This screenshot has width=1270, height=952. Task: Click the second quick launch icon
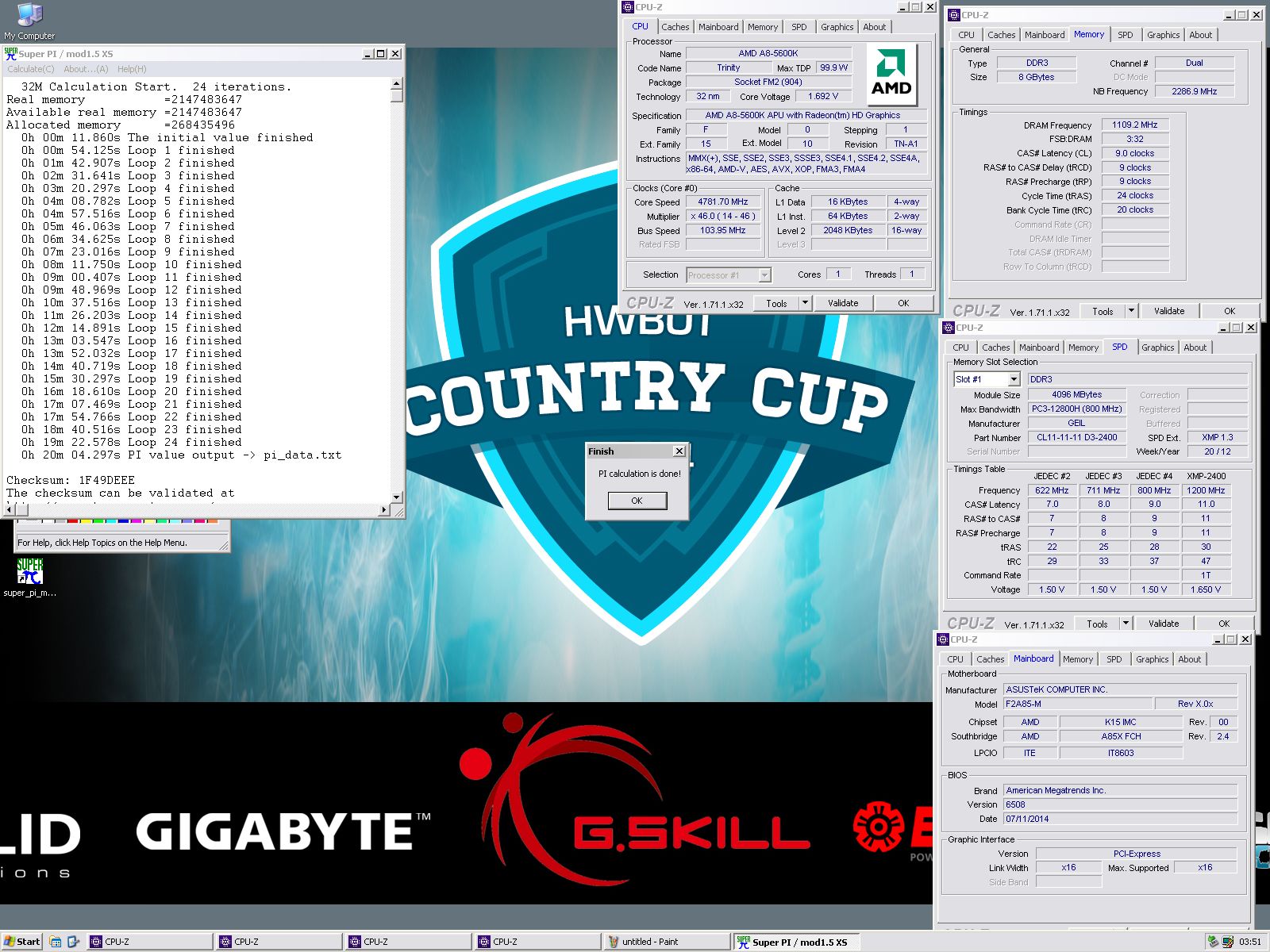pyautogui.click(x=73, y=942)
